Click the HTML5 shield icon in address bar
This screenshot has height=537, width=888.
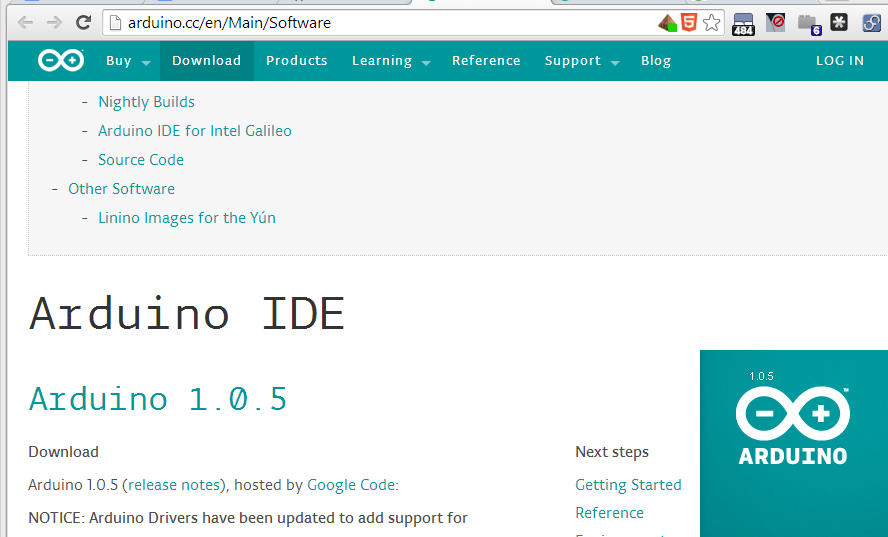coord(689,22)
